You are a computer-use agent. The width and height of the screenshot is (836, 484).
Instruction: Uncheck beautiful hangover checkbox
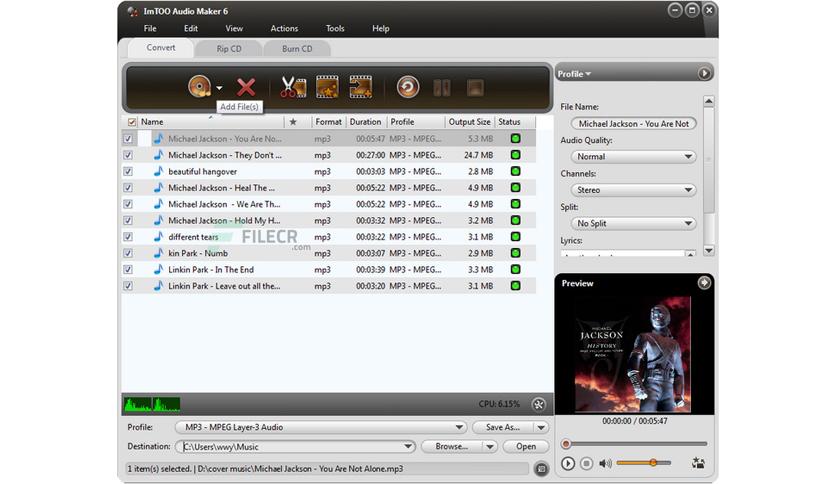click(128, 172)
